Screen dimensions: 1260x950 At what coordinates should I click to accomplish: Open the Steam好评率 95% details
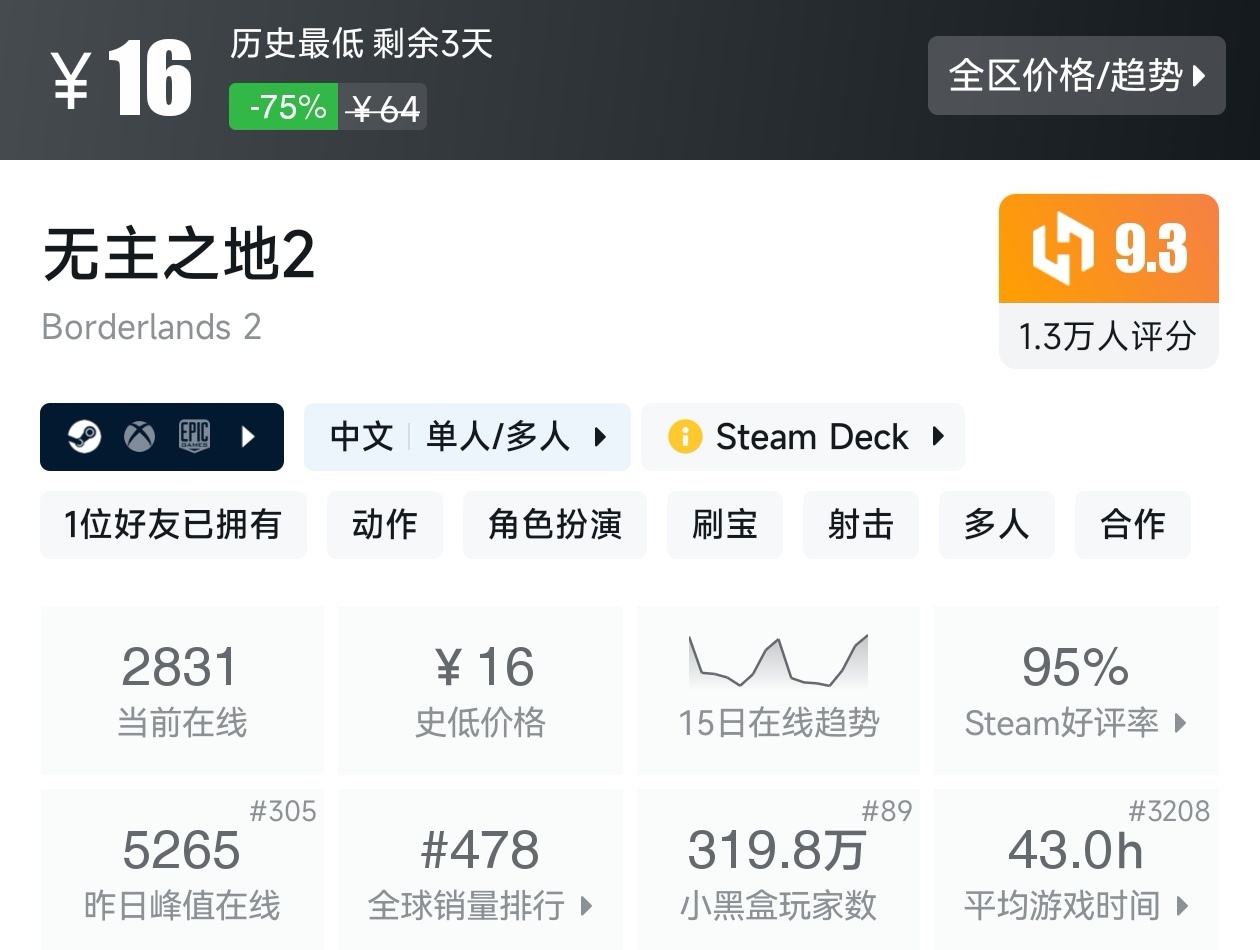(1076, 690)
